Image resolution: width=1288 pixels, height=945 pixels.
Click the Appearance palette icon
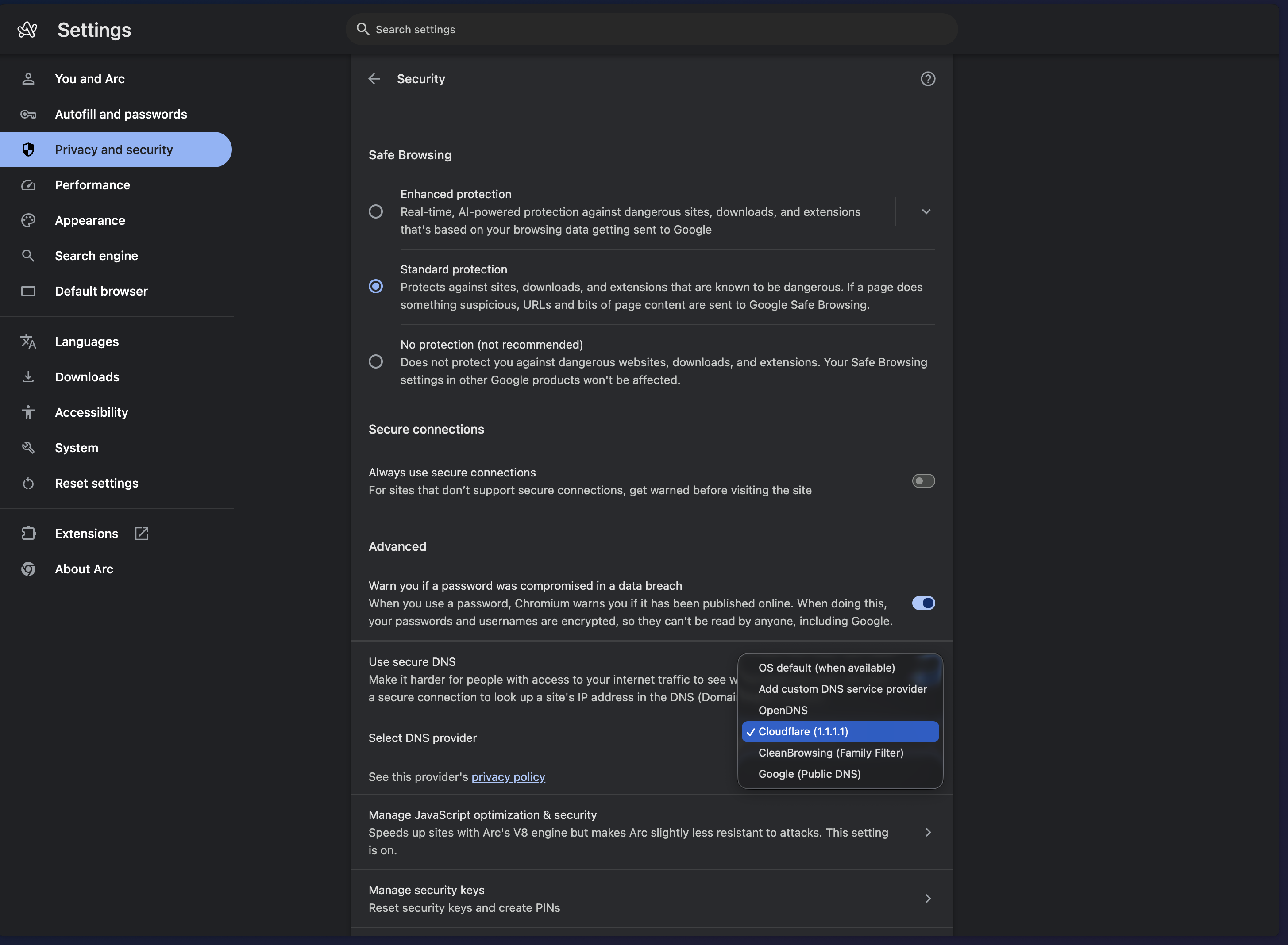[x=28, y=220]
